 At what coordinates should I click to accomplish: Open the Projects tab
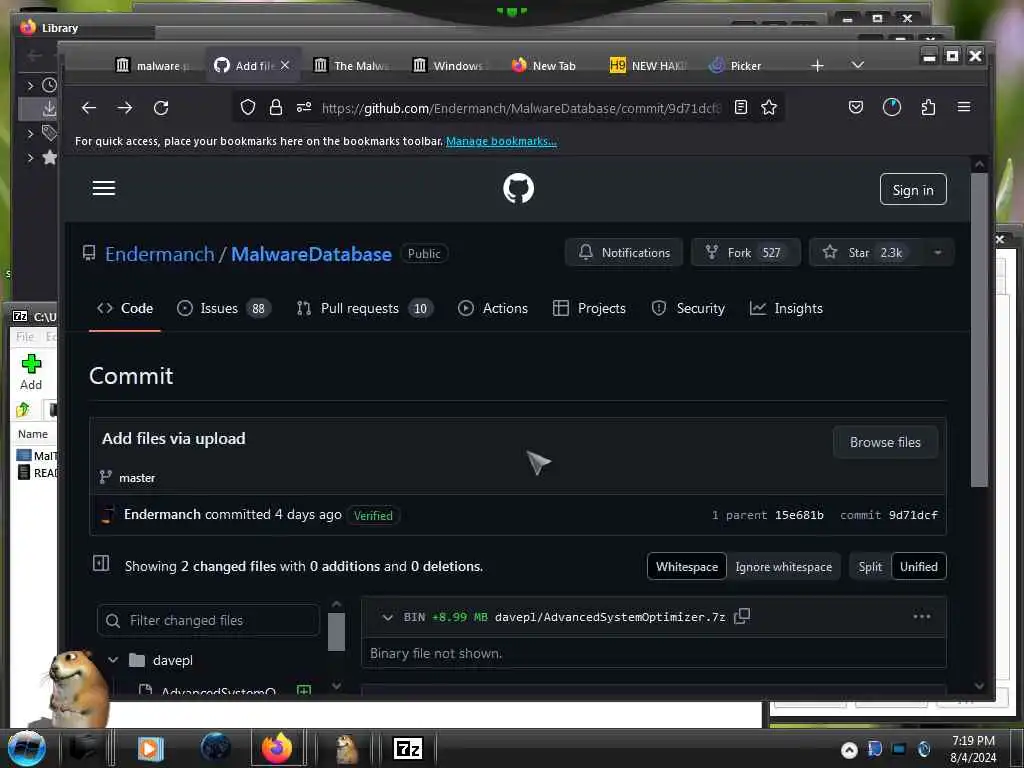tap(589, 308)
